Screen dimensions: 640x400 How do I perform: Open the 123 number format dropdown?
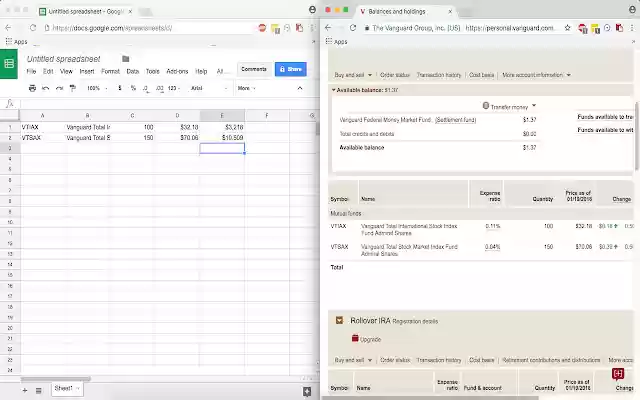click(174, 88)
